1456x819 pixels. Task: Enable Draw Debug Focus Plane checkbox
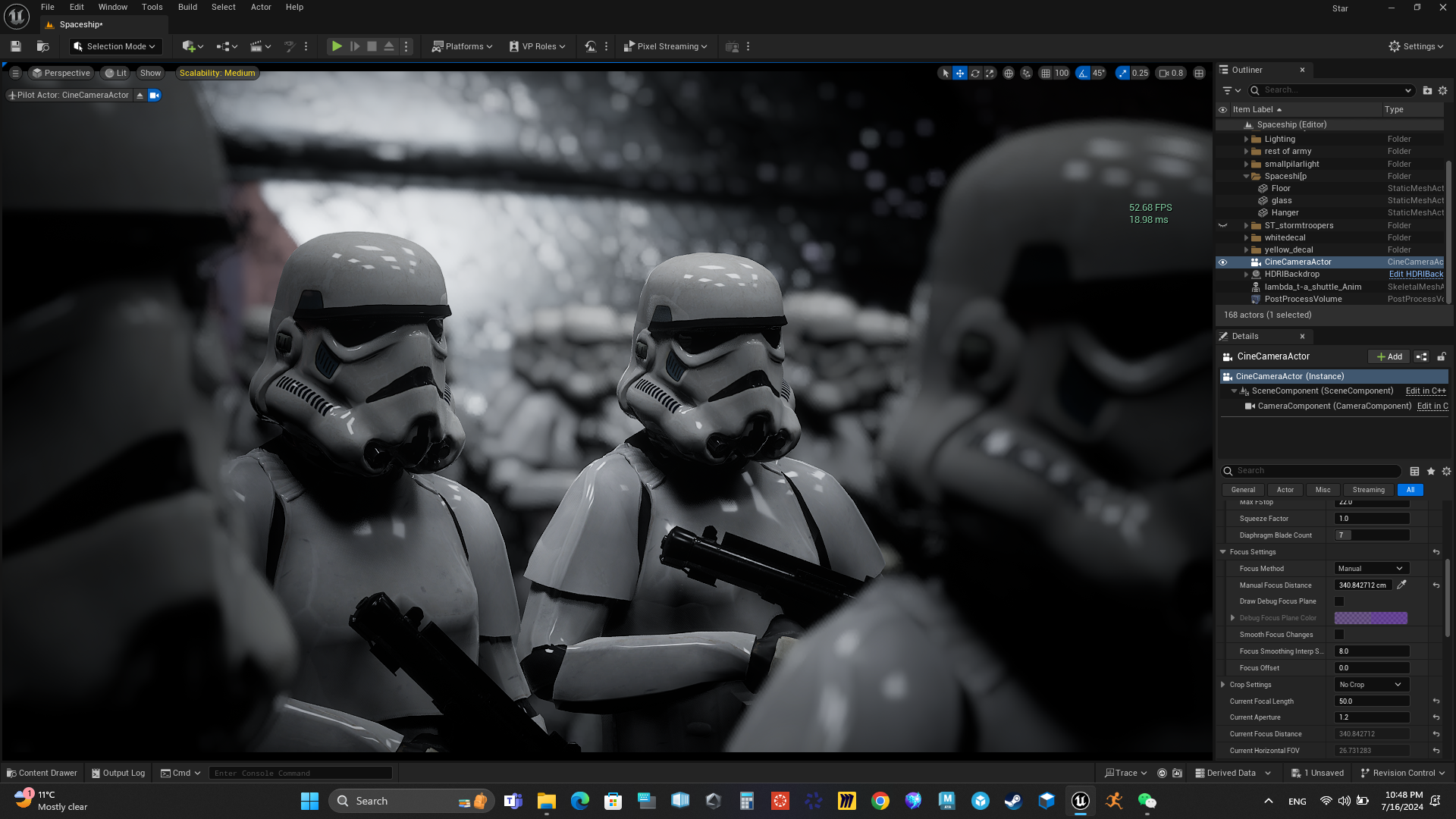1339,601
